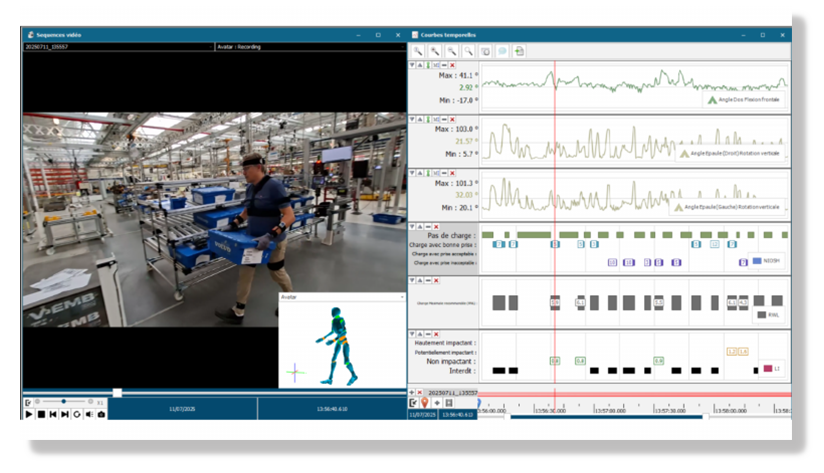Click the speech bubble annotation icon
The height and width of the screenshot is (473, 824).
tap(503, 51)
